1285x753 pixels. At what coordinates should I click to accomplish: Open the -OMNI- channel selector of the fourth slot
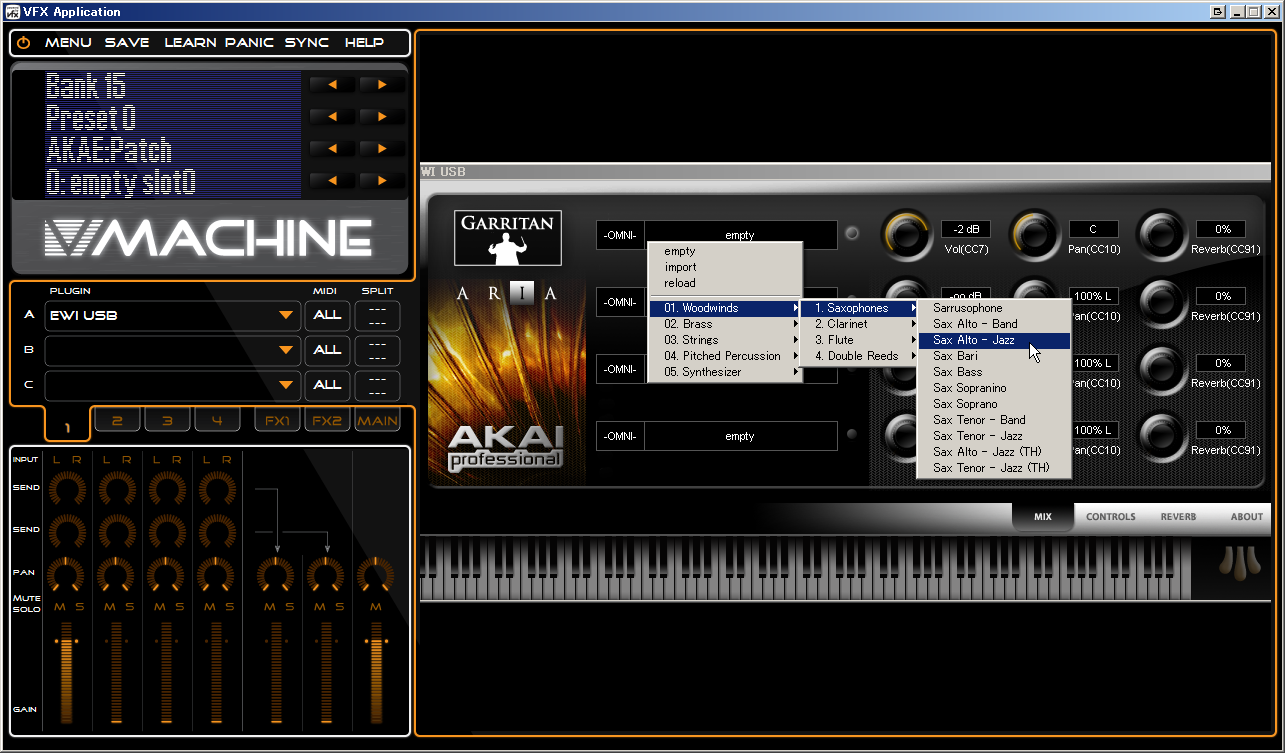[x=620, y=436]
